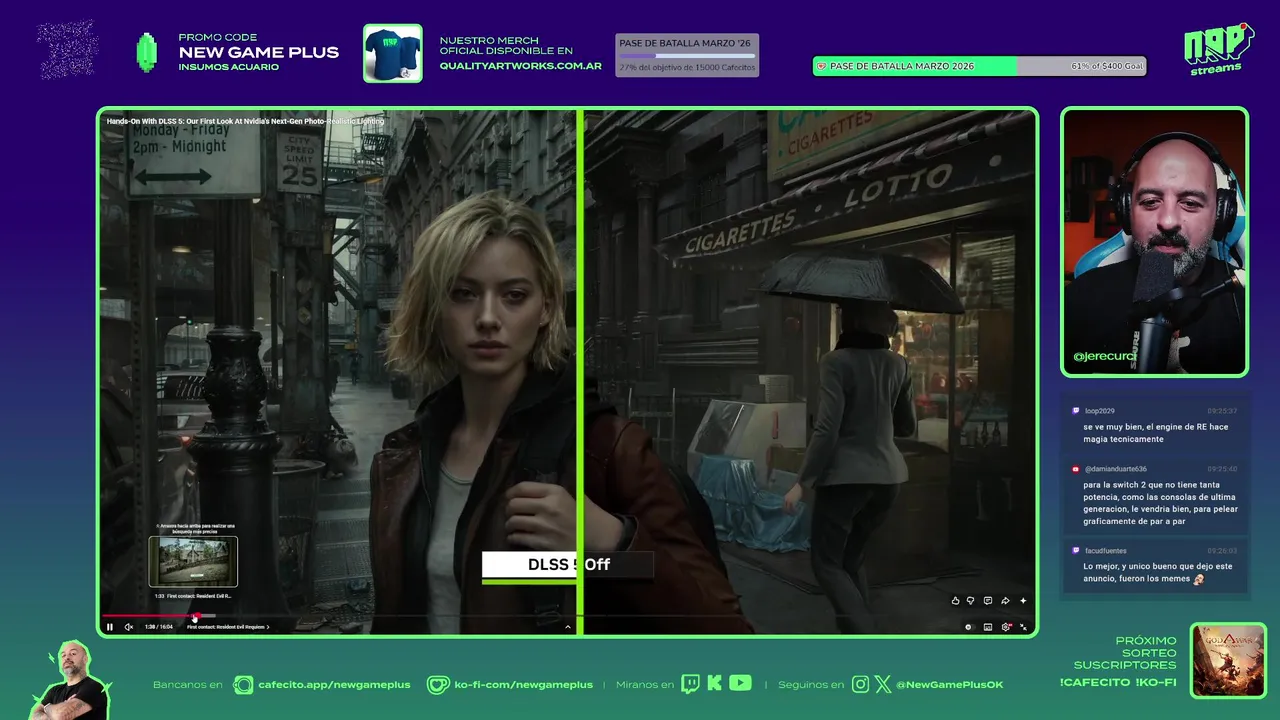Viewport: 1280px width, 720px height.
Task: Click the cafecito cup icon in the footer
Action: tap(243, 685)
